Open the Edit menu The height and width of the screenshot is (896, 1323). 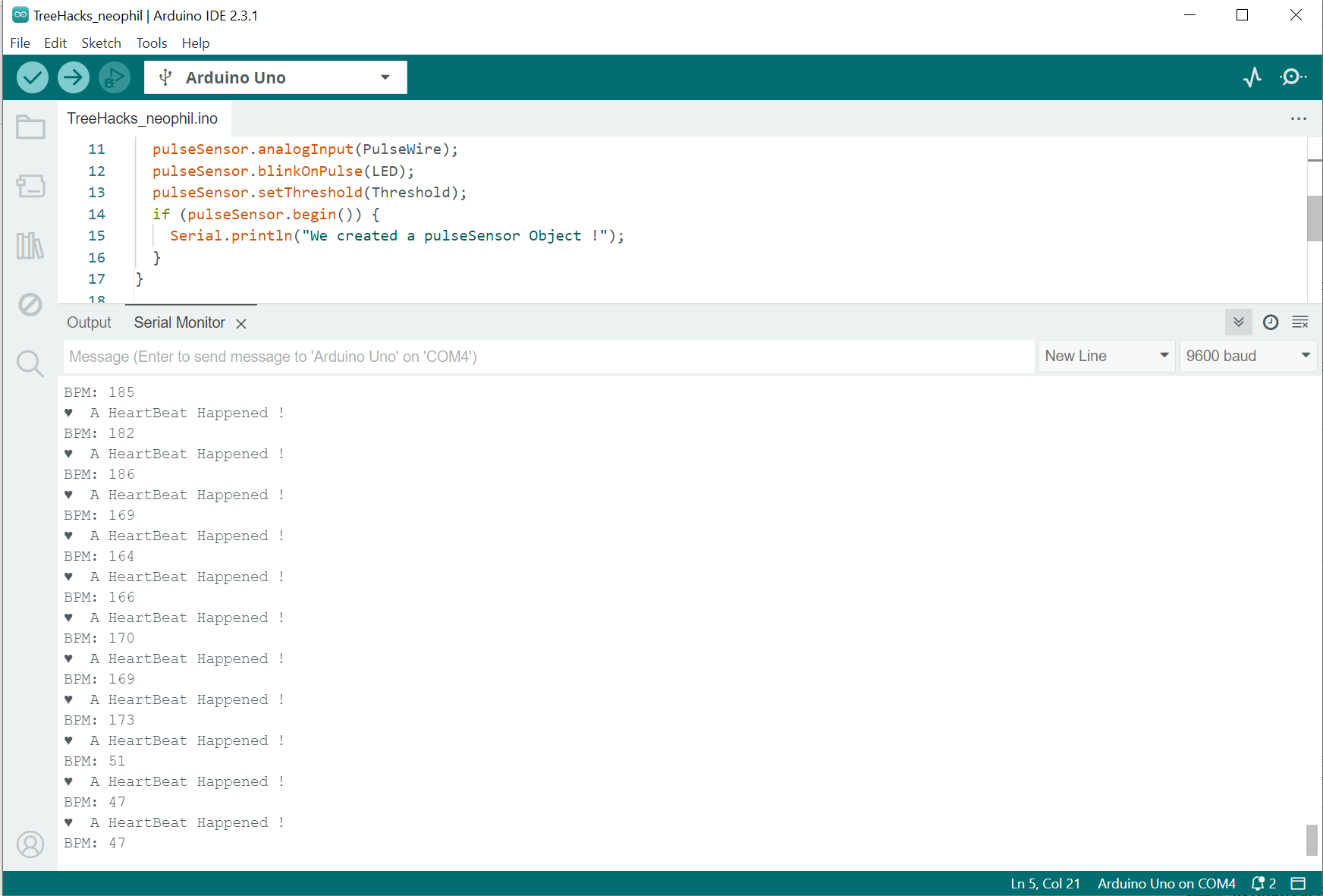[55, 43]
